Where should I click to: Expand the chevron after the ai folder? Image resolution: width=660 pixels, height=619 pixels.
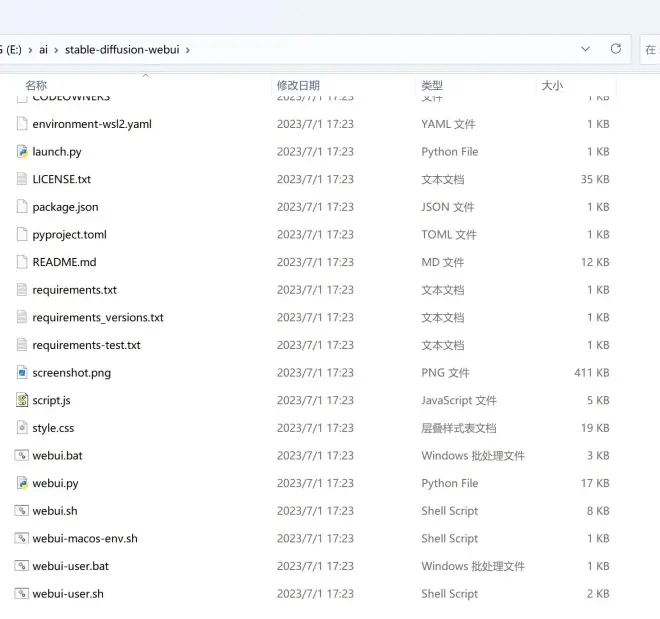pyautogui.click(x=56, y=50)
